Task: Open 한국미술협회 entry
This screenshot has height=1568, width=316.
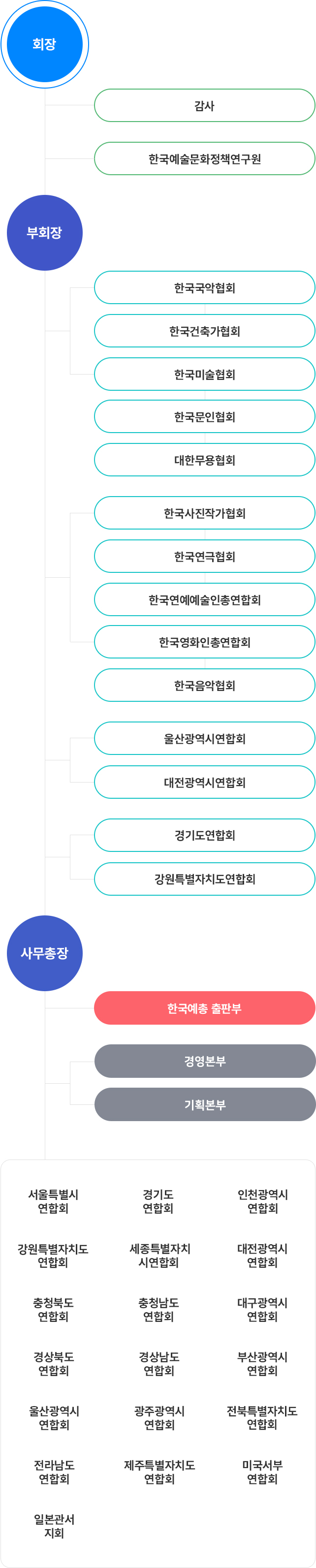Action: [x=205, y=374]
